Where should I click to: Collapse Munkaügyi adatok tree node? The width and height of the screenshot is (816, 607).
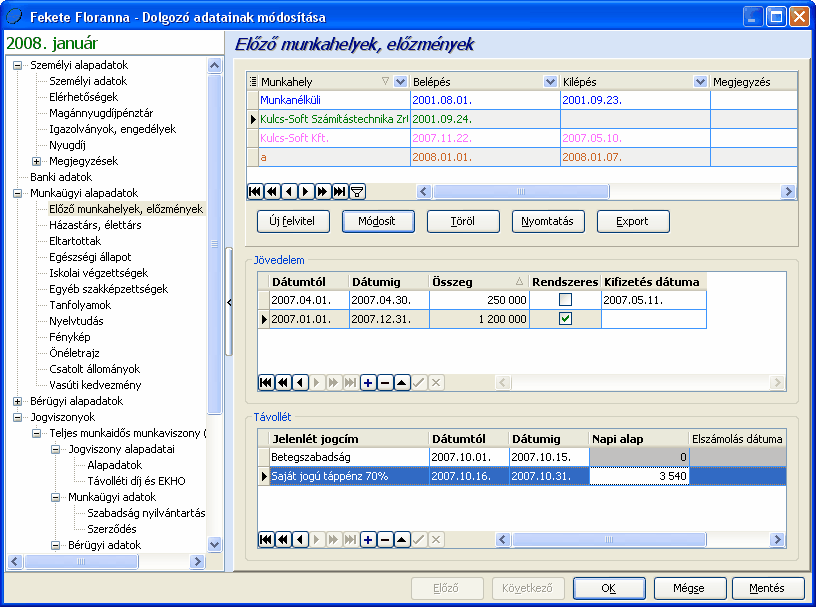pyautogui.click(x=56, y=497)
